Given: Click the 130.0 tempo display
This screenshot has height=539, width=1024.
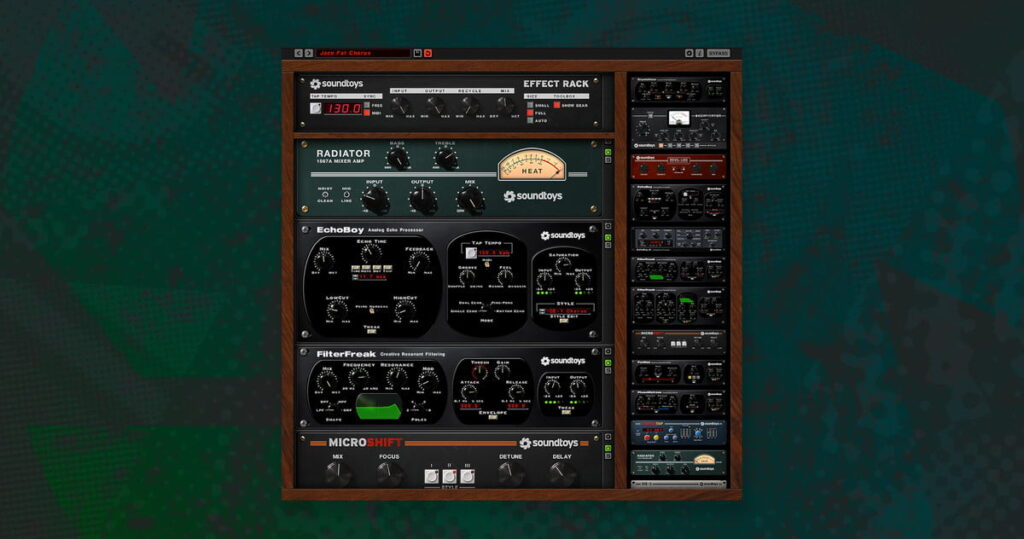Looking at the screenshot, I should coord(344,108).
